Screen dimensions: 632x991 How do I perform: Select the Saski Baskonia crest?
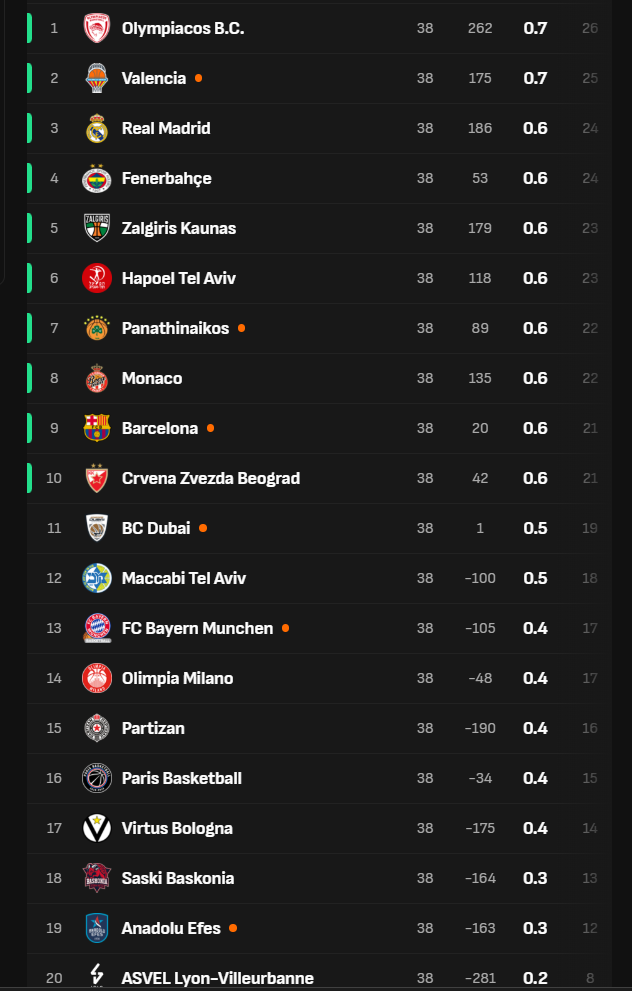click(x=96, y=878)
